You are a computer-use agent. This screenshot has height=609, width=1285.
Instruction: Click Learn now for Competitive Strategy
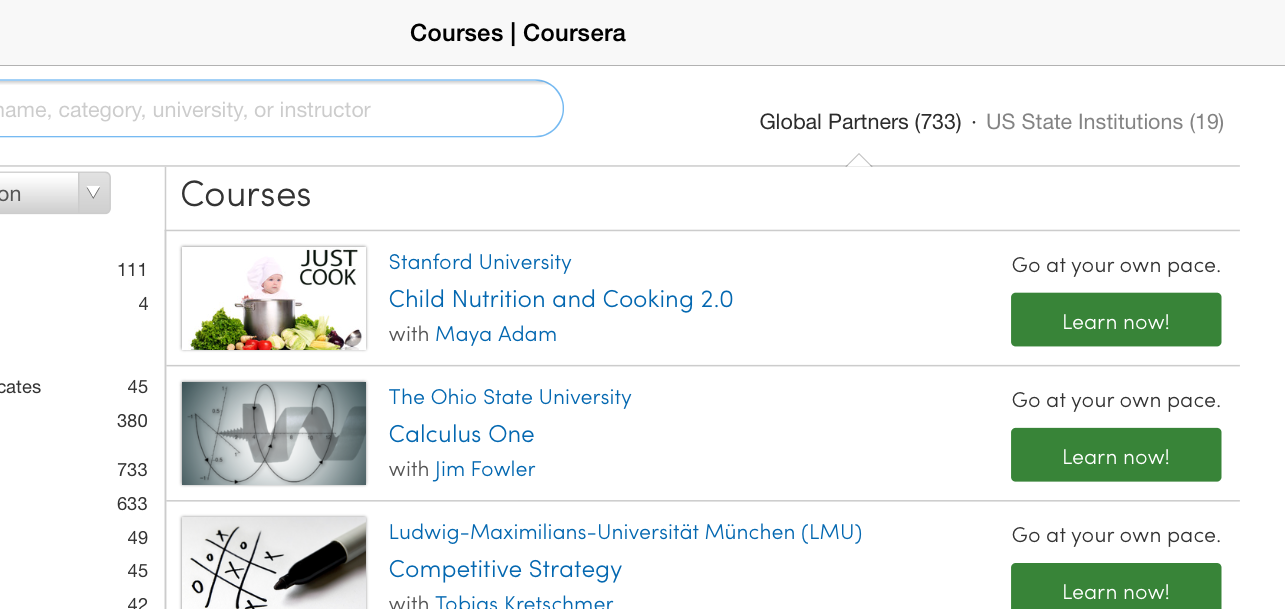[x=1116, y=586]
